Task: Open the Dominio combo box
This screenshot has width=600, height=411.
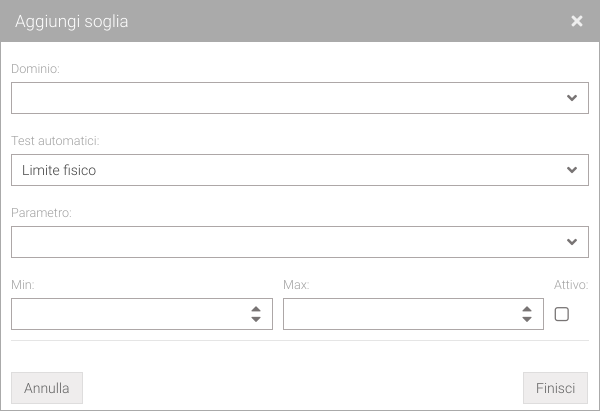Action: pos(290,98)
